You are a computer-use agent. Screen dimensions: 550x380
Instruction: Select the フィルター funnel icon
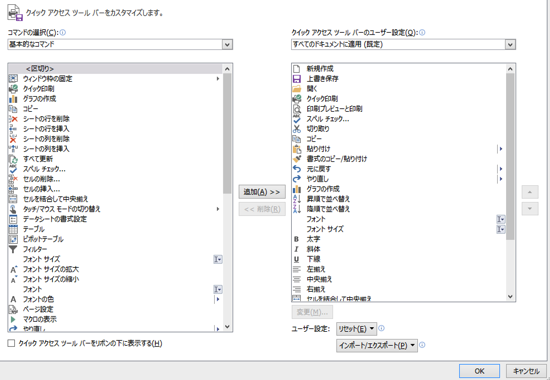click(x=13, y=249)
